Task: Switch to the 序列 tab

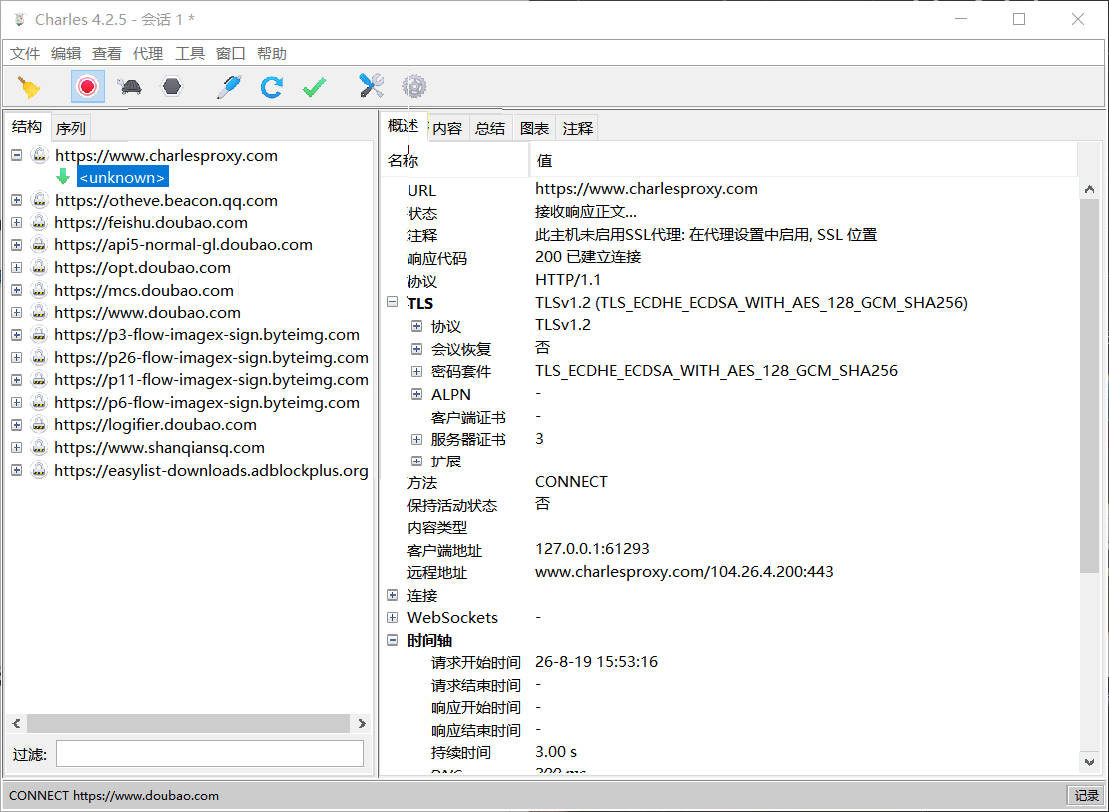Action: pos(71,128)
